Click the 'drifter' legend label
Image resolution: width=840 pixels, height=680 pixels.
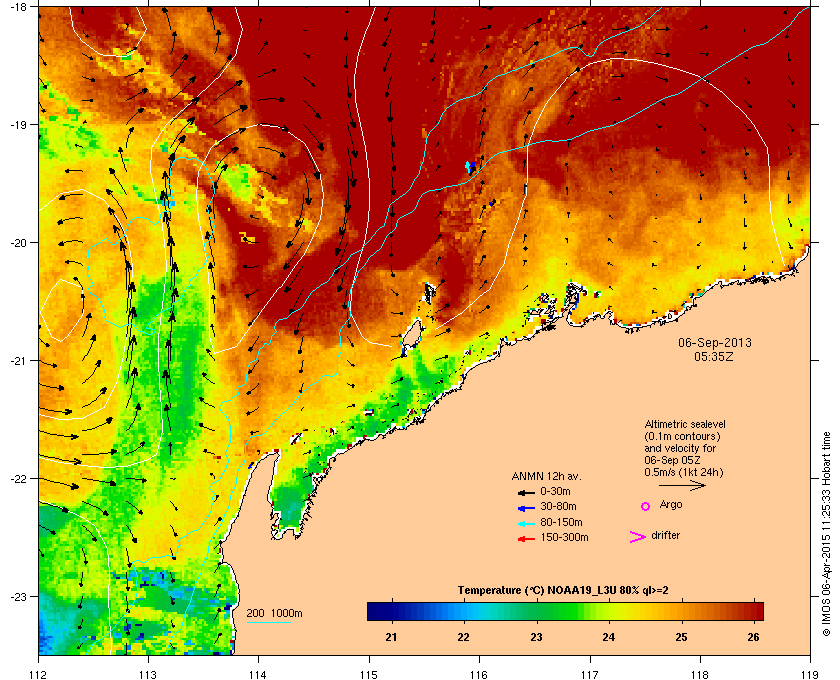665,535
